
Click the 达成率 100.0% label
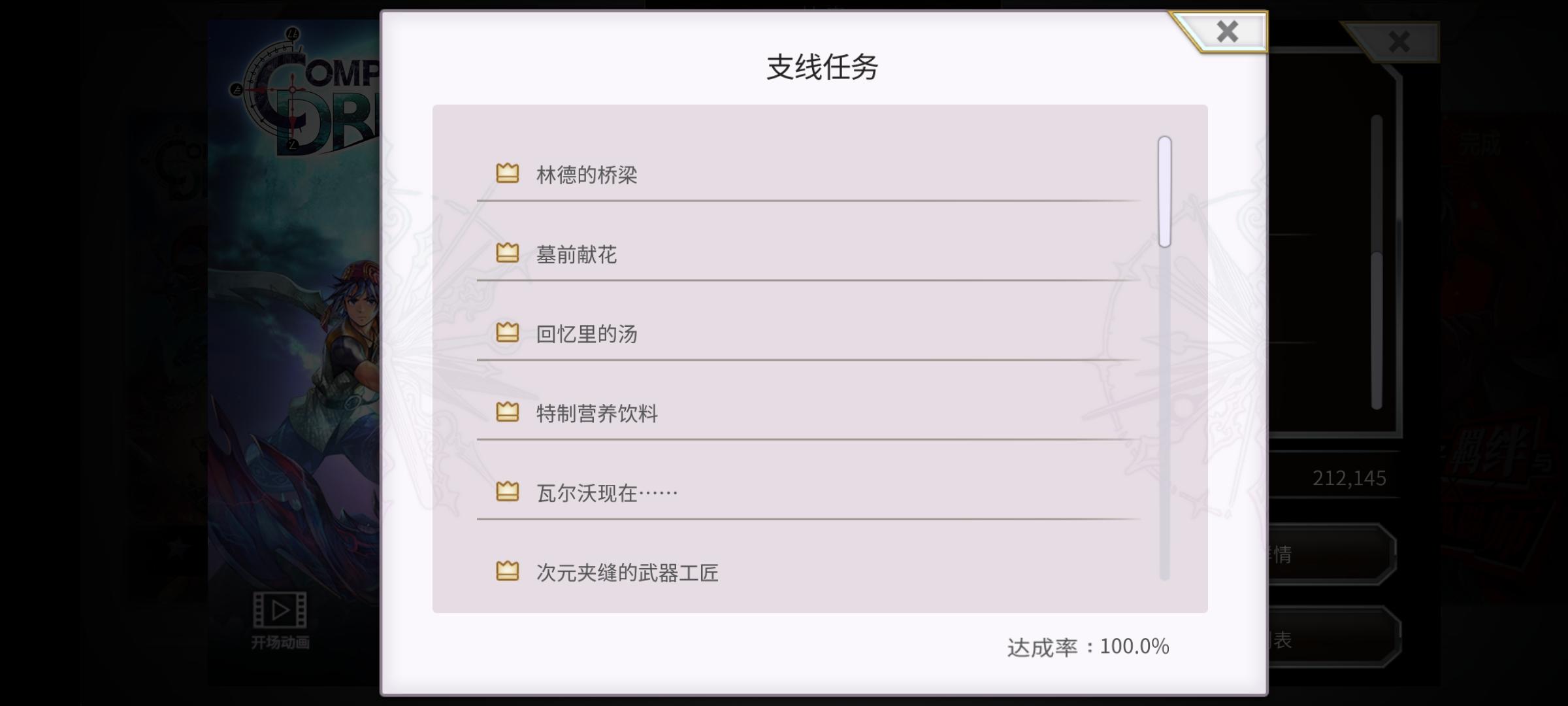tap(1088, 647)
